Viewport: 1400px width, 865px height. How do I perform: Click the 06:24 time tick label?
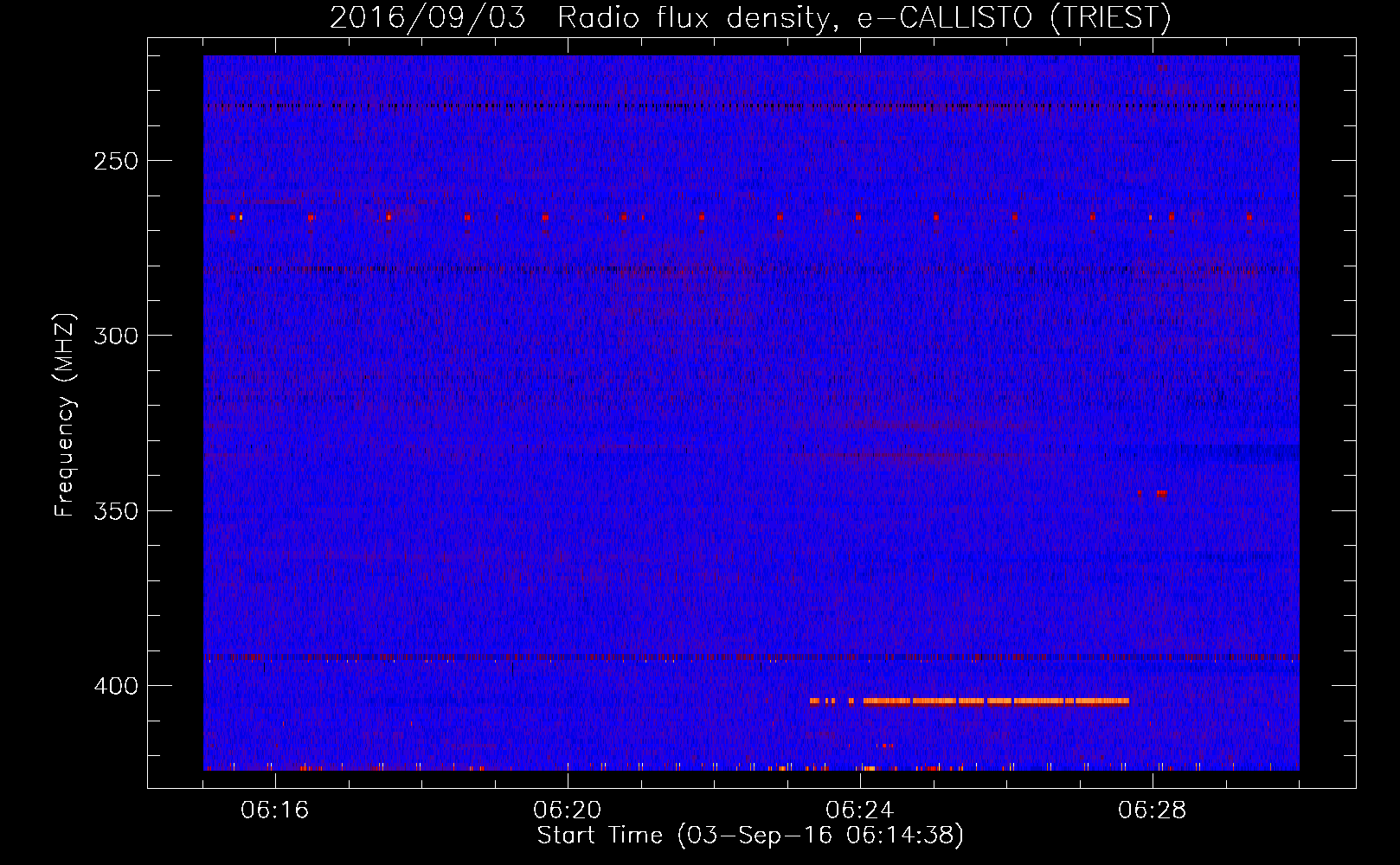tap(860, 811)
